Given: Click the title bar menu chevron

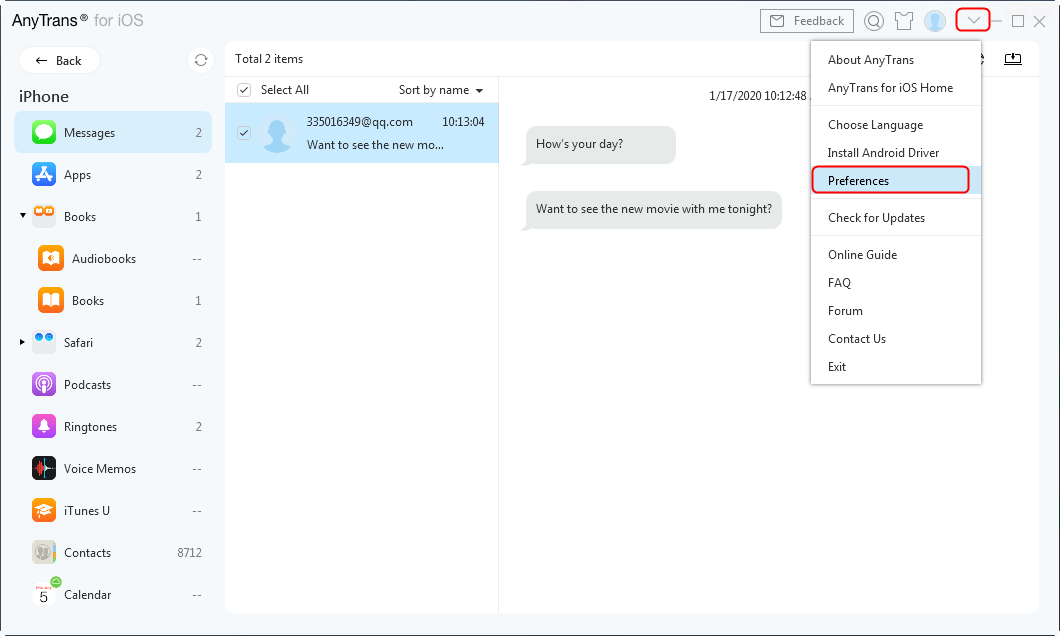Looking at the screenshot, I should [x=973, y=20].
